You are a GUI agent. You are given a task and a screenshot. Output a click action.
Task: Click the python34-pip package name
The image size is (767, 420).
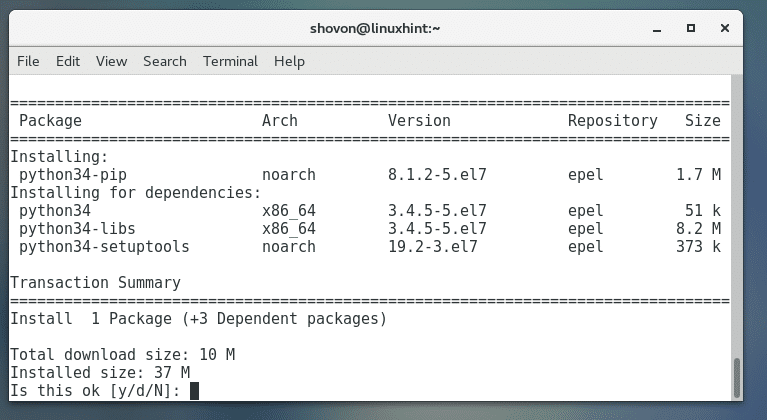(68, 175)
